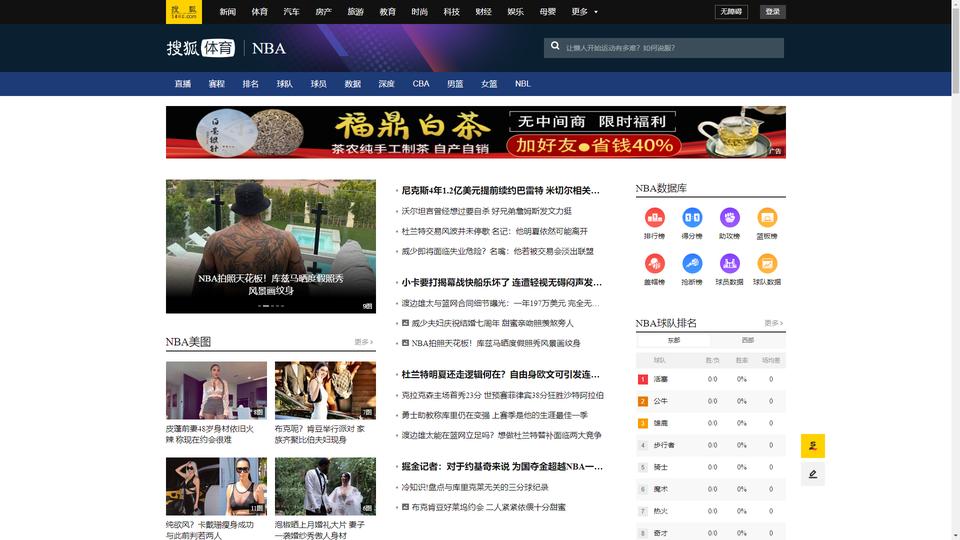Screen dimensions: 960x540
Task: Open 球员 in the blue nav bar
Action: (x=318, y=84)
